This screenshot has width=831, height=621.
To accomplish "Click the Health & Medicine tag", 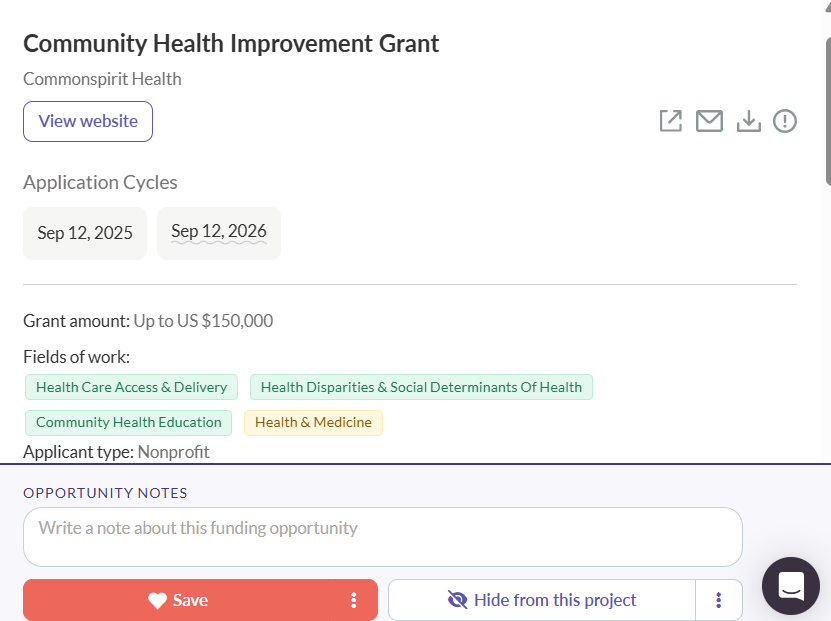I will coord(313,423).
